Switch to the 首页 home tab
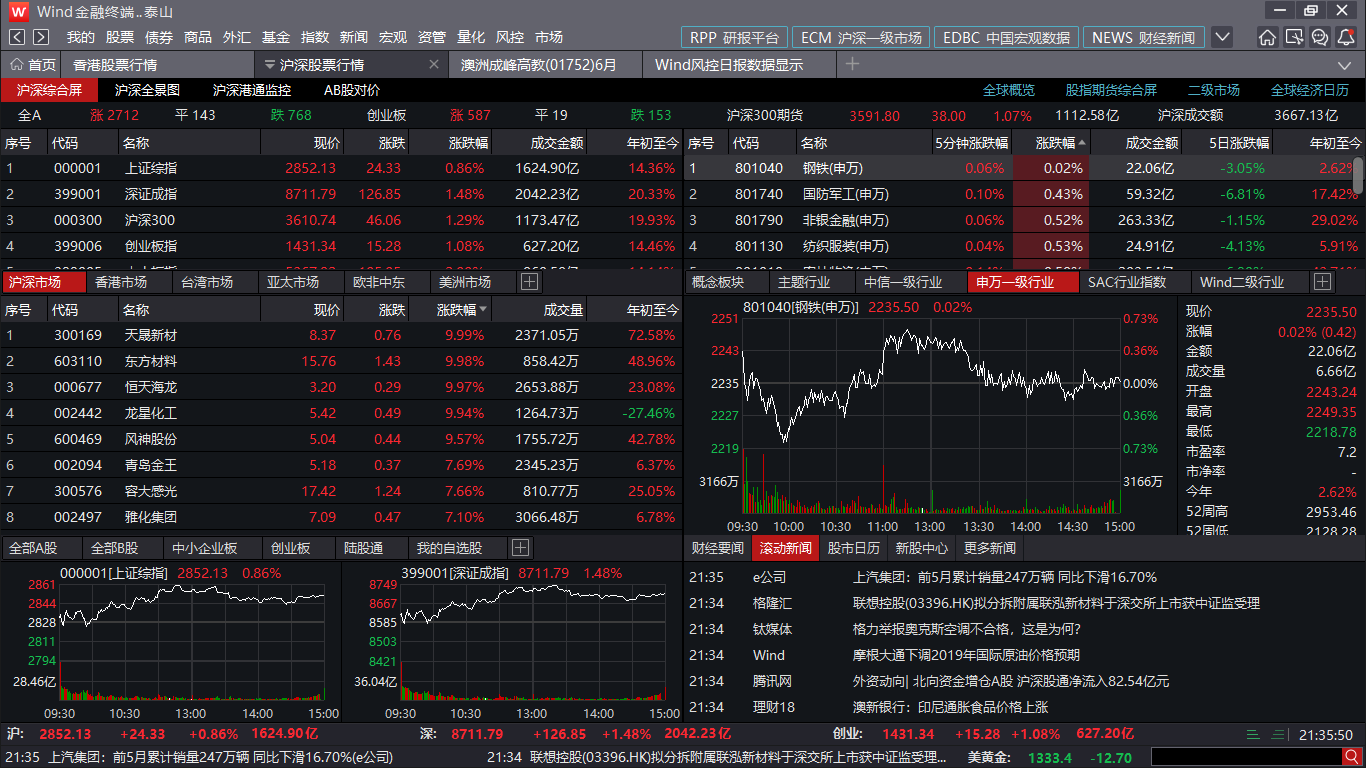Image resolution: width=1366 pixels, height=768 pixels. point(33,64)
